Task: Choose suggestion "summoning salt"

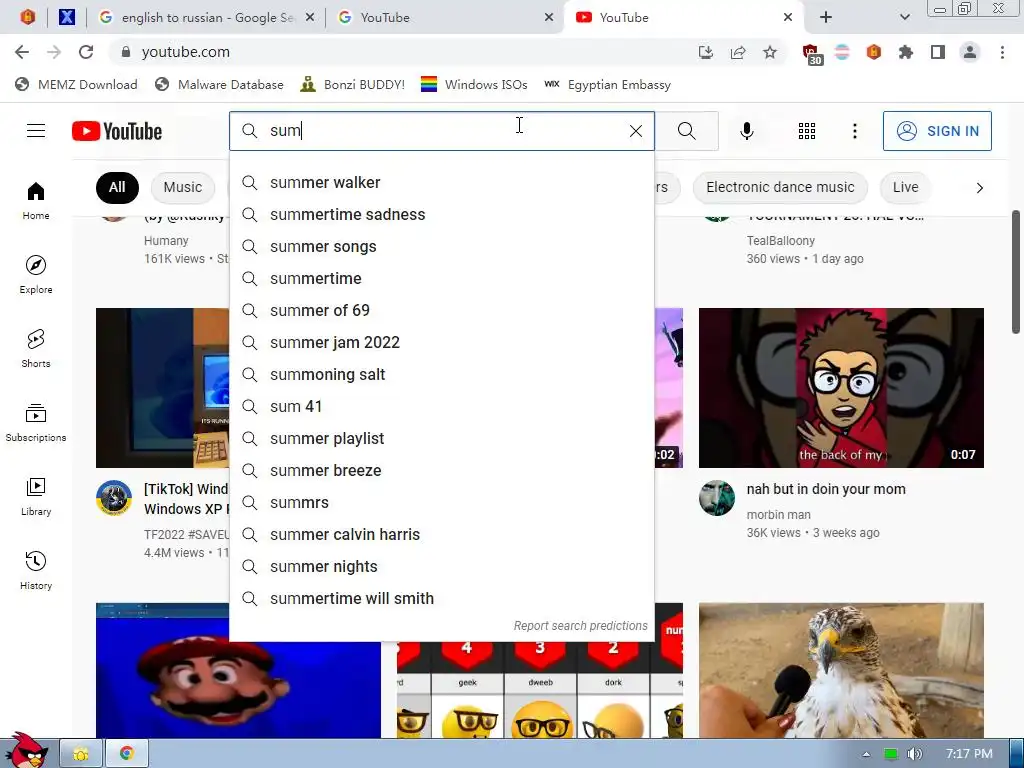Action: pyautogui.click(x=442, y=374)
